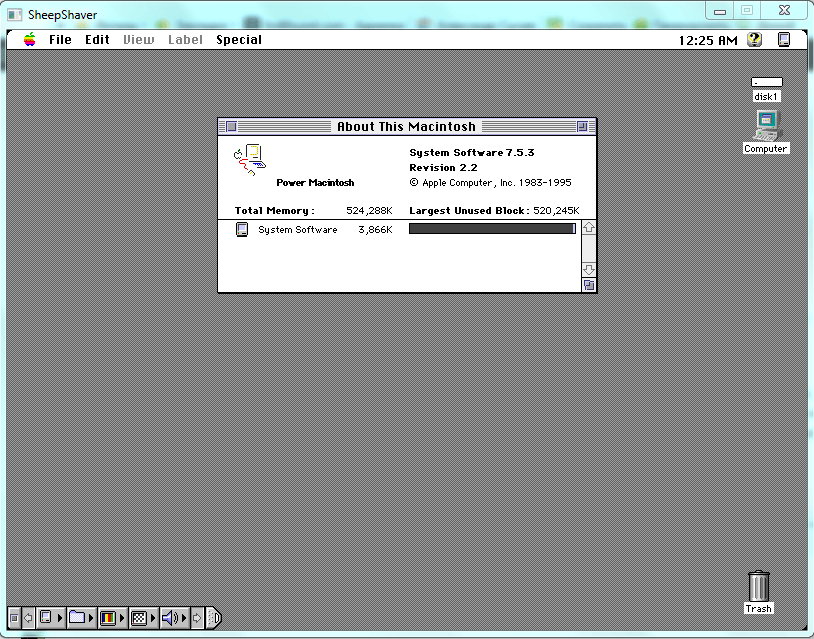The image size is (814, 639).
Task: Select the Computer desktop icon
Action: pyautogui.click(x=766, y=126)
